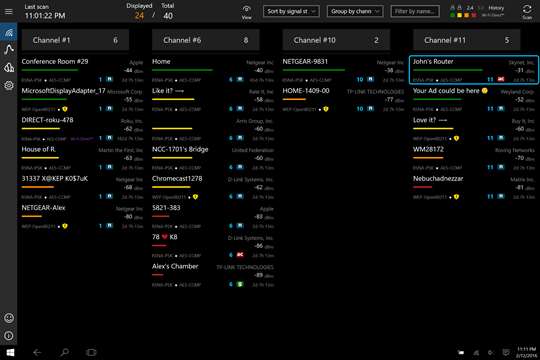Collapse the Channel #10 group header
Image resolution: width=540 pixels, height=360 pixels.
pyautogui.click(x=336, y=40)
